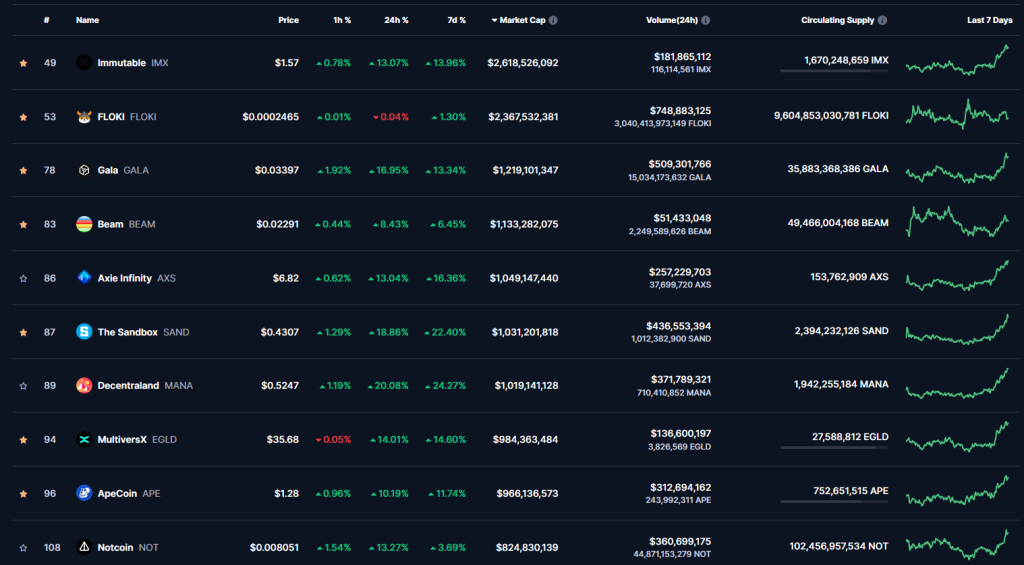Click the ApeCoin logo icon
This screenshot has height=565, width=1024.
pyautogui.click(x=84, y=493)
